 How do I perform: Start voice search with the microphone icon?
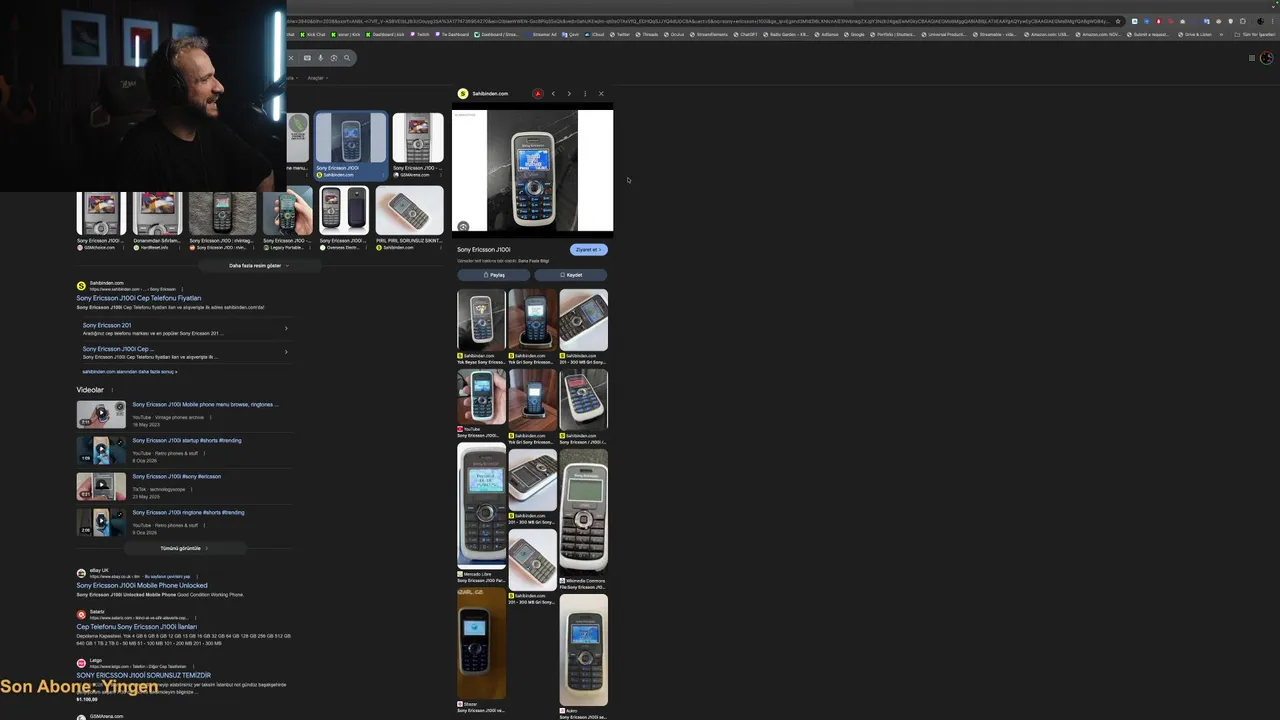tap(320, 58)
